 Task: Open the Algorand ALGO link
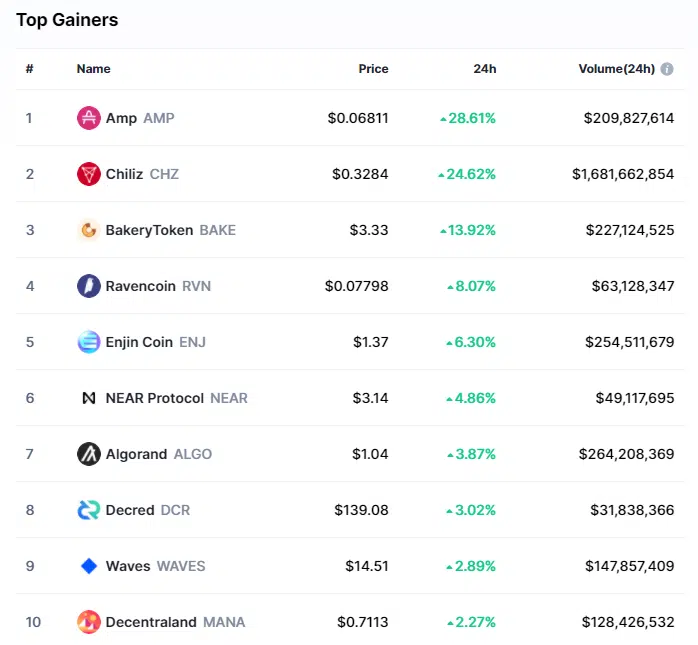pos(159,454)
